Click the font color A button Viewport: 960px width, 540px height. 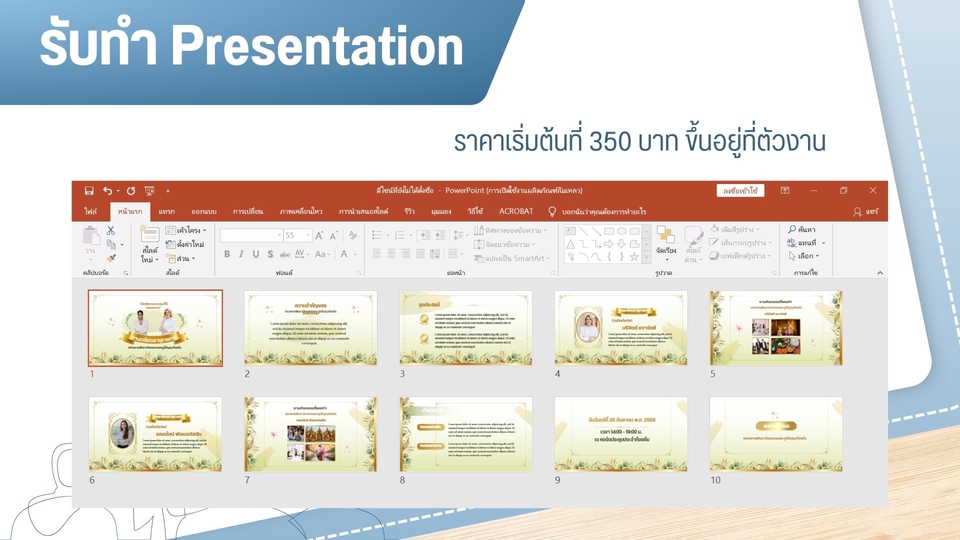(x=344, y=254)
